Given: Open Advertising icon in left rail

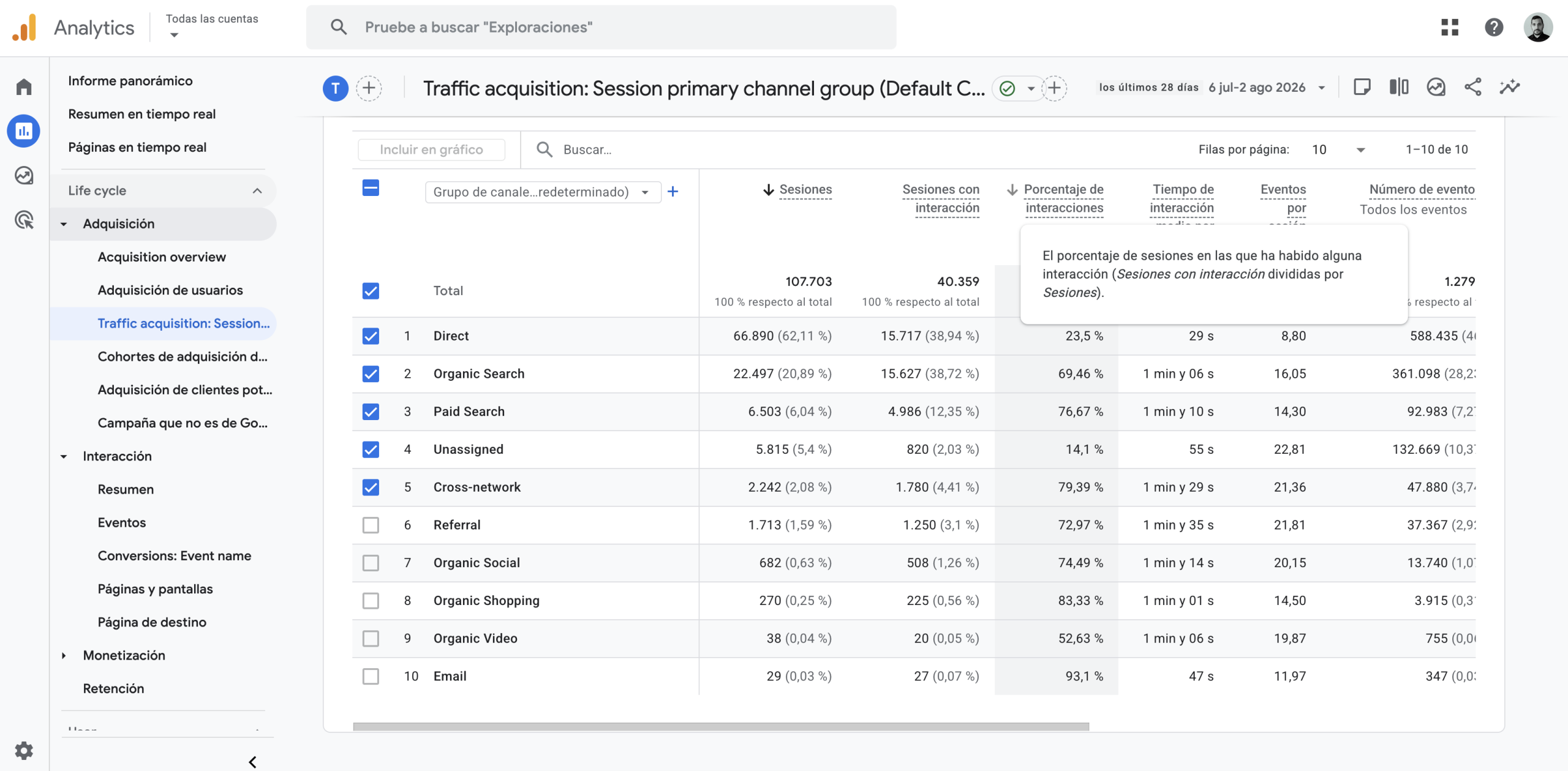Looking at the screenshot, I should pos(24,220).
